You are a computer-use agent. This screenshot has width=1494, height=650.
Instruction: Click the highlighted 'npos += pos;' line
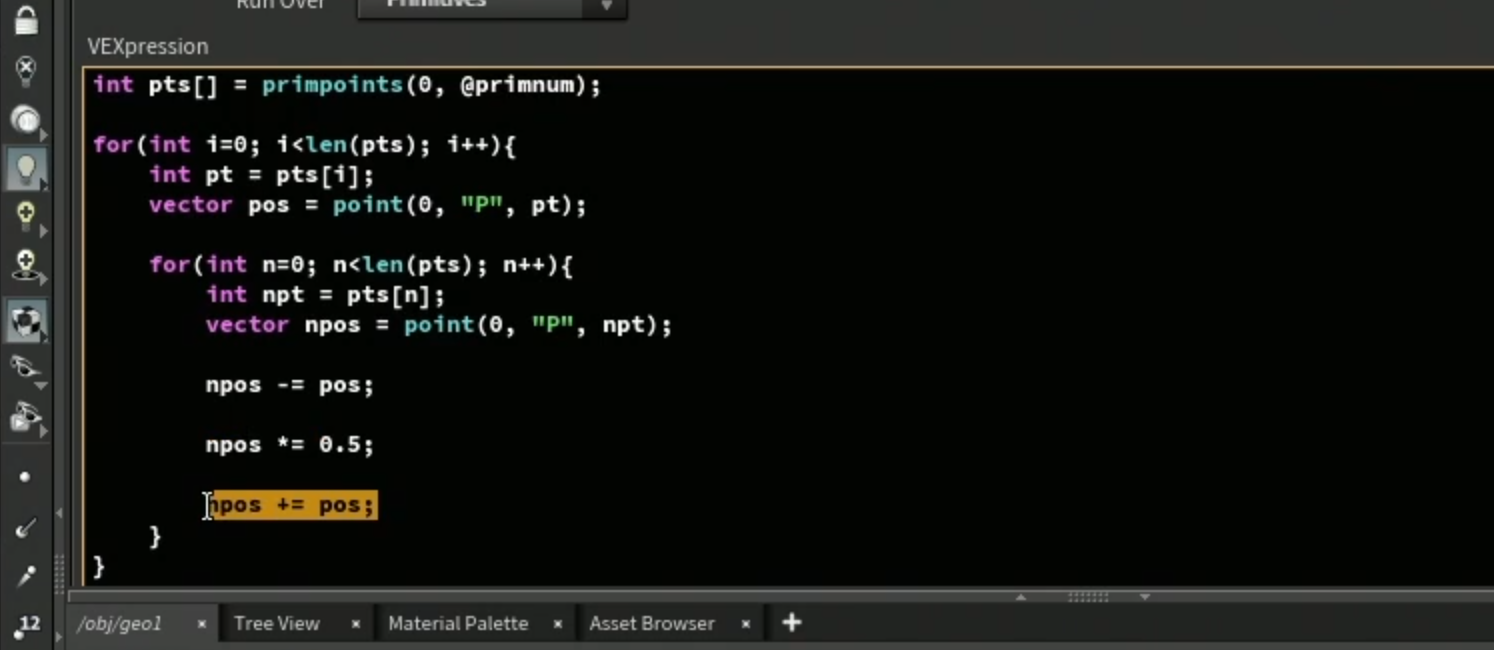(291, 505)
